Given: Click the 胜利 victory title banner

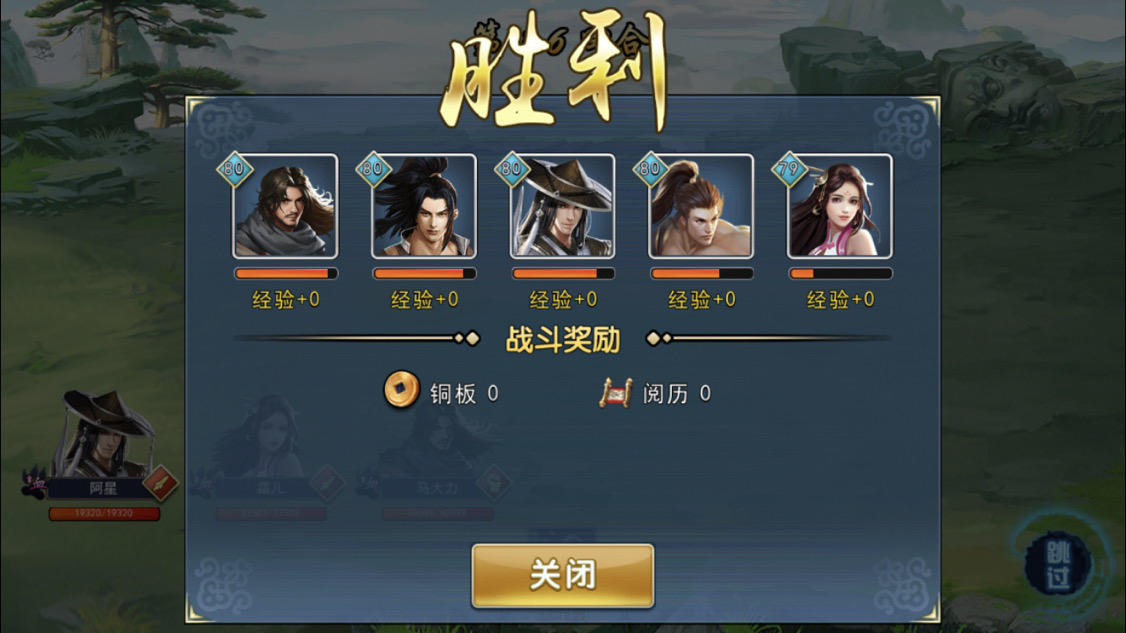Looking at the screenshot, I should pyautogui.click(x=553, y=70).
